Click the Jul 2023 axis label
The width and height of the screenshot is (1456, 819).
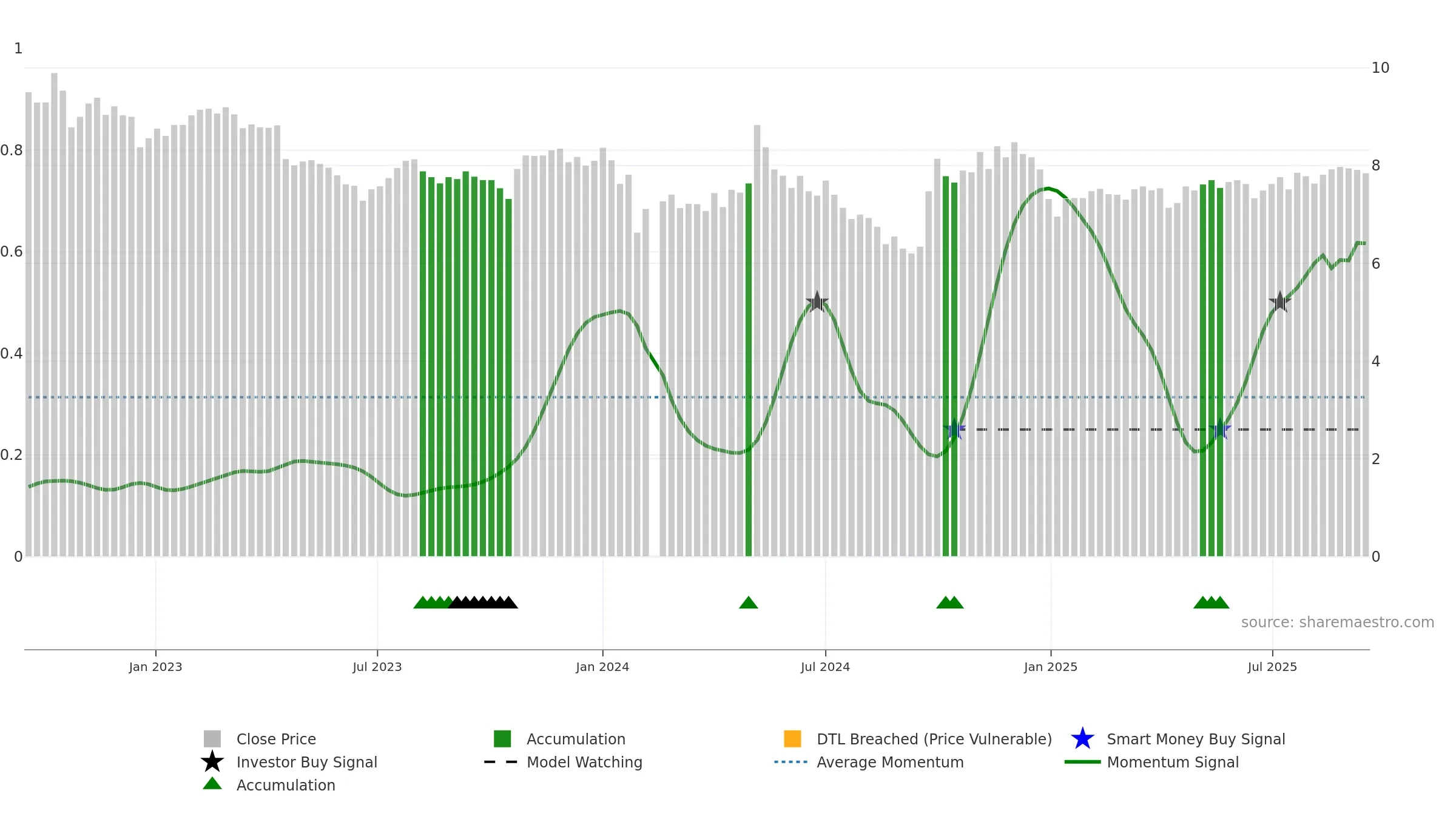tap(377, 667)
